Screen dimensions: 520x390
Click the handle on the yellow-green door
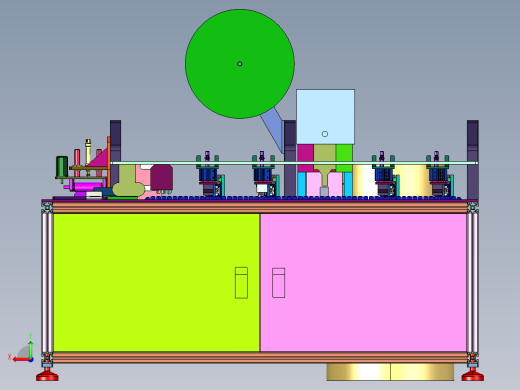coord(241,283)
